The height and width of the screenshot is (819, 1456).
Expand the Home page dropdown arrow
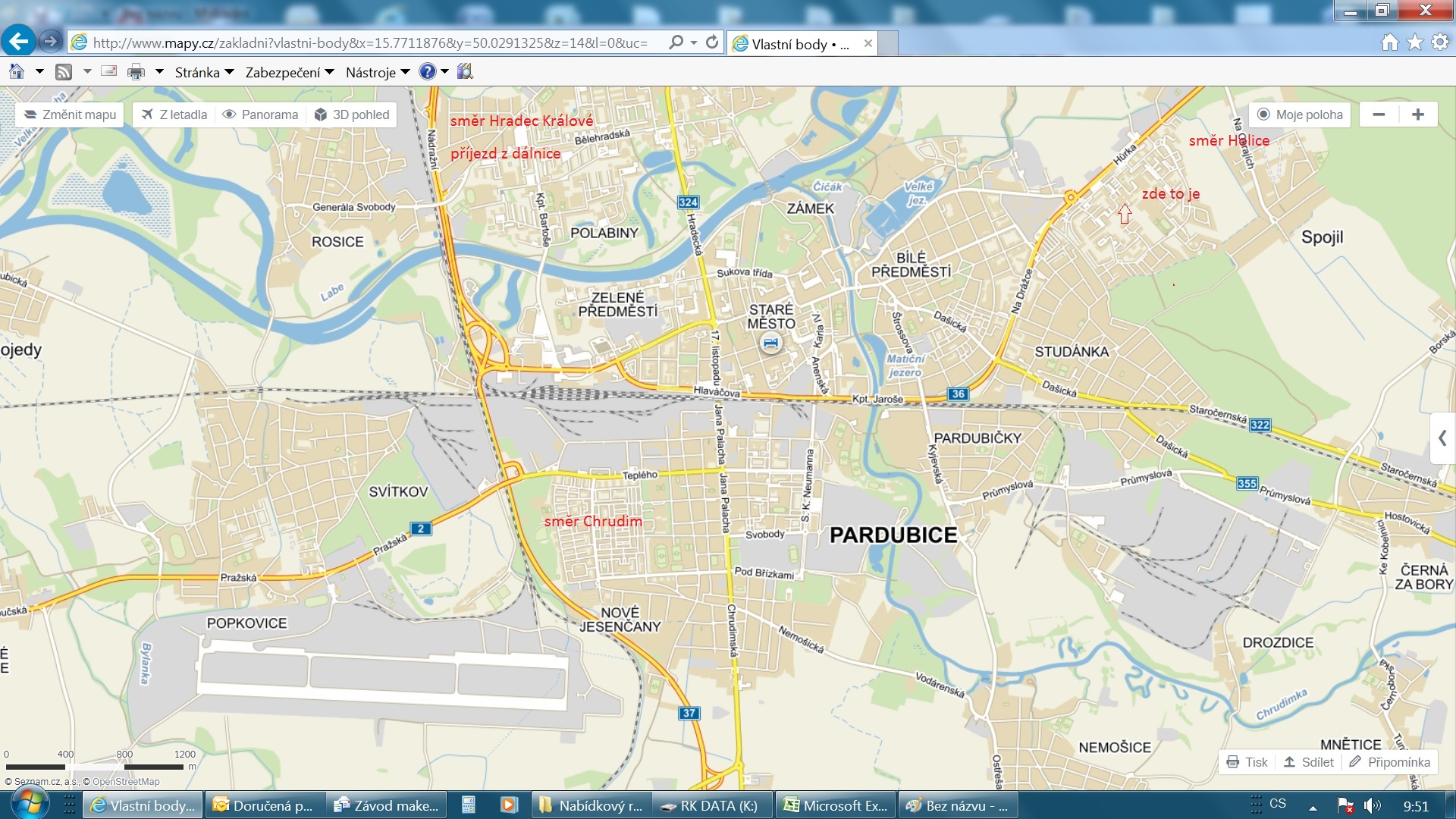tap(39, 72)
